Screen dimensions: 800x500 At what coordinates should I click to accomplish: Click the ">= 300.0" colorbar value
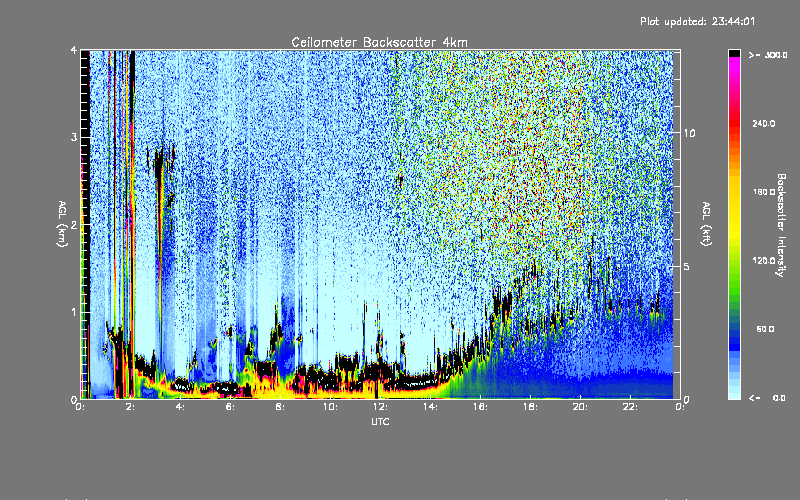[x=768, y=55]
